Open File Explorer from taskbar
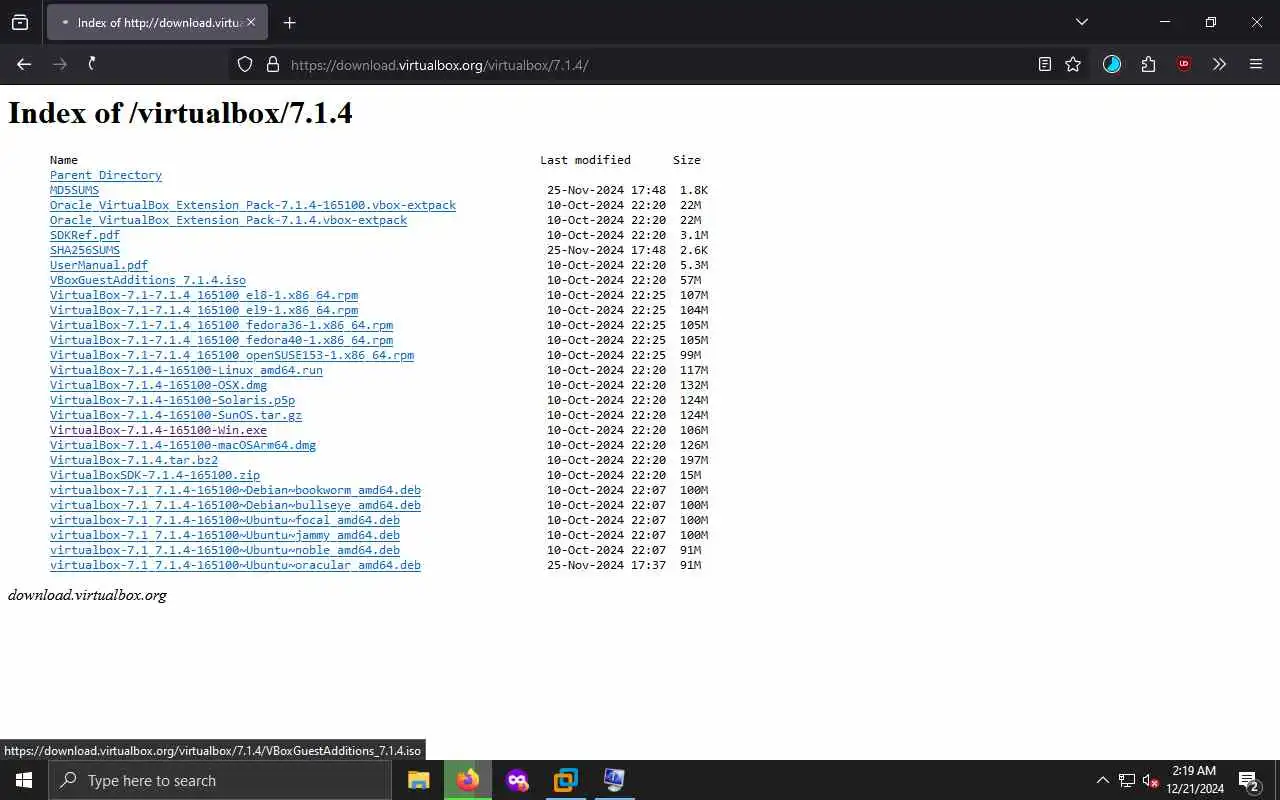The image size is (1280, 800). (418, 780)
